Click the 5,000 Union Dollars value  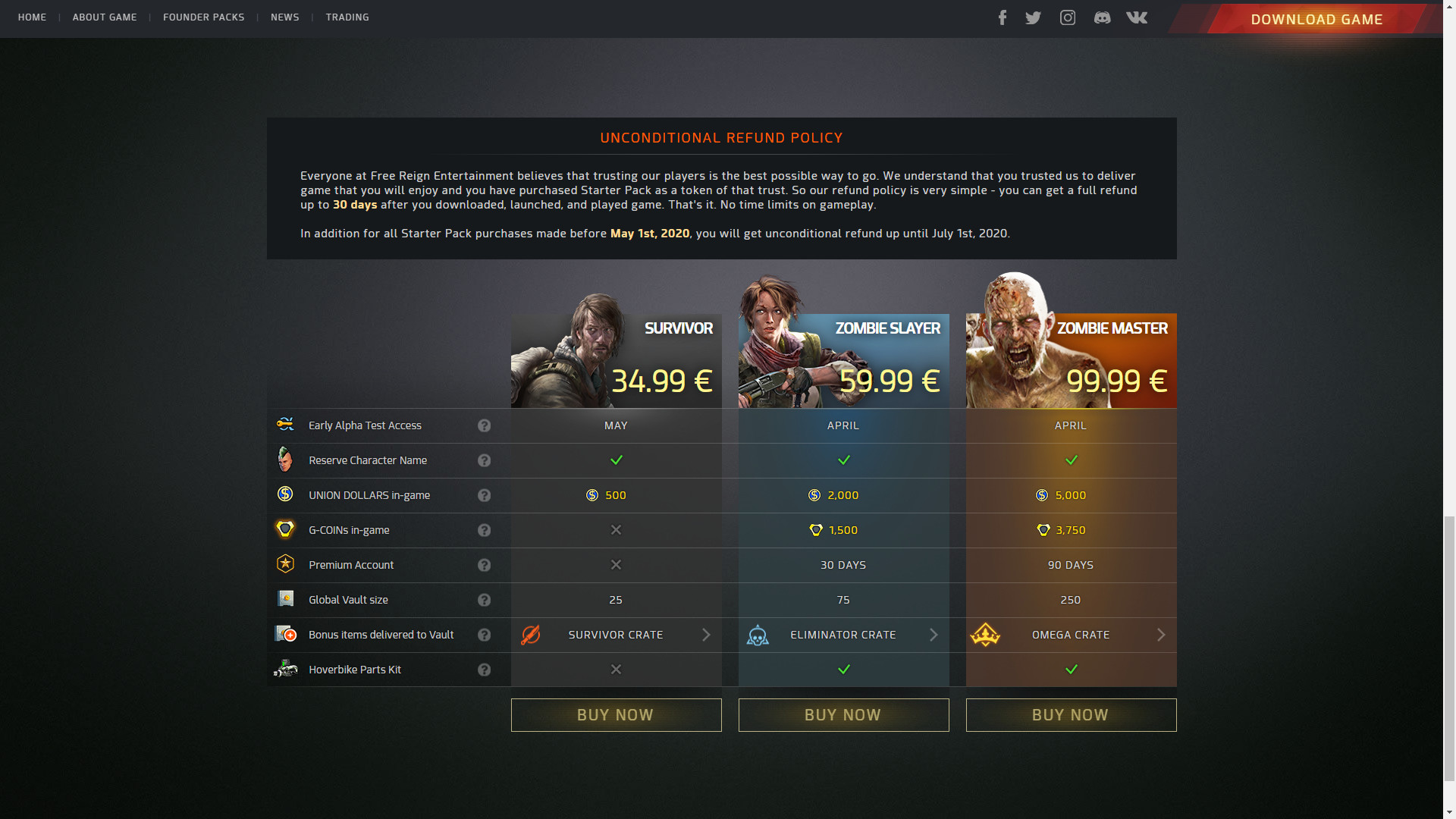click(x=1071, y=495)
